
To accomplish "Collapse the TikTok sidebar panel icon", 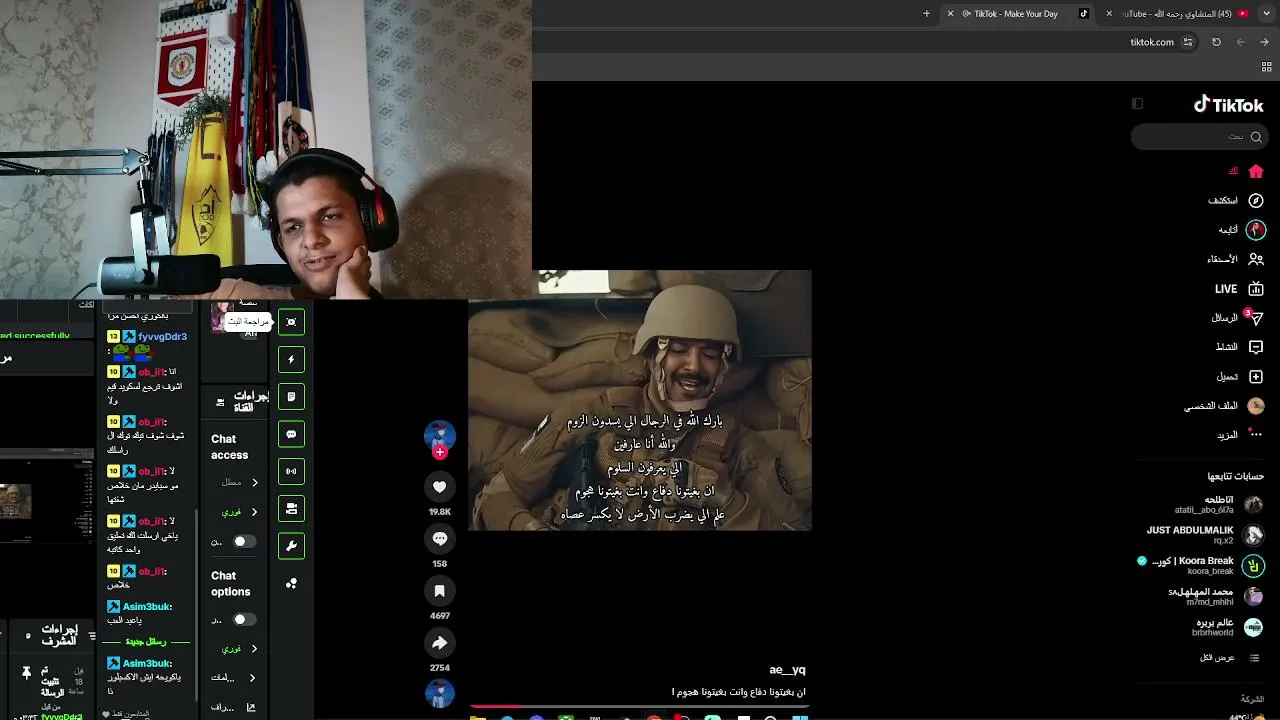I will coord(1137,103).
